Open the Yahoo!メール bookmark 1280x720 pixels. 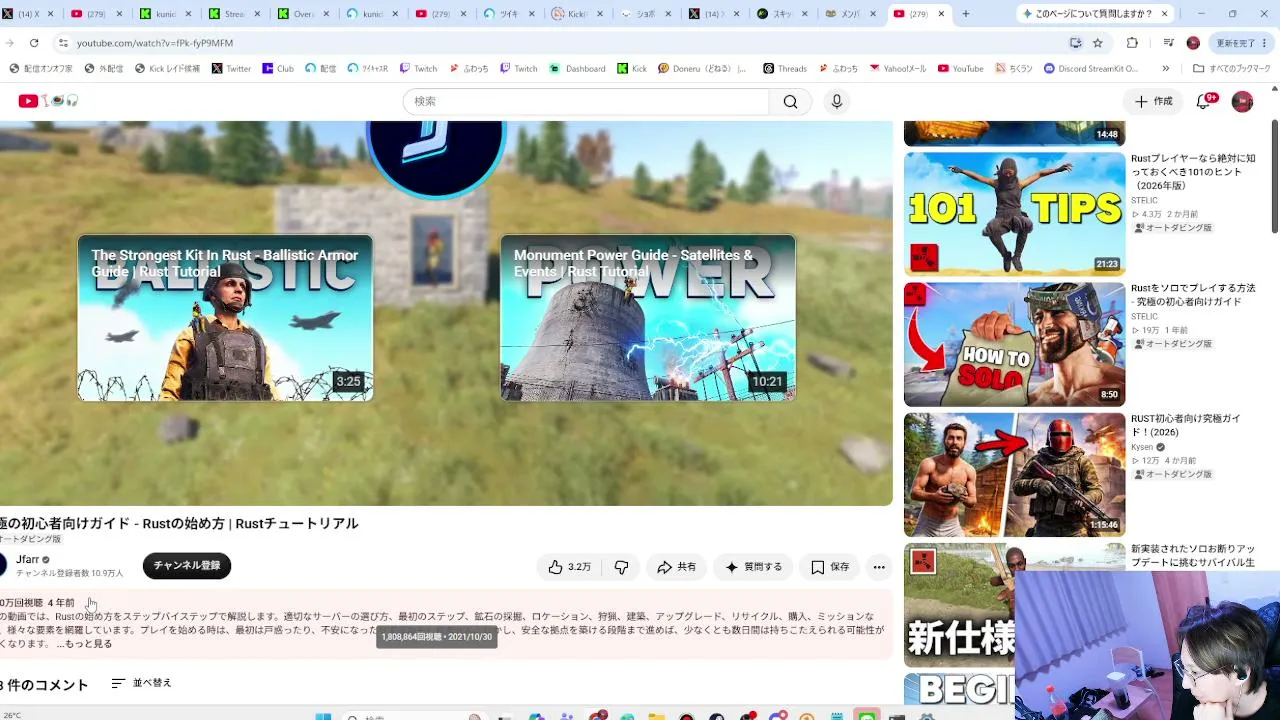pos(897,69)
